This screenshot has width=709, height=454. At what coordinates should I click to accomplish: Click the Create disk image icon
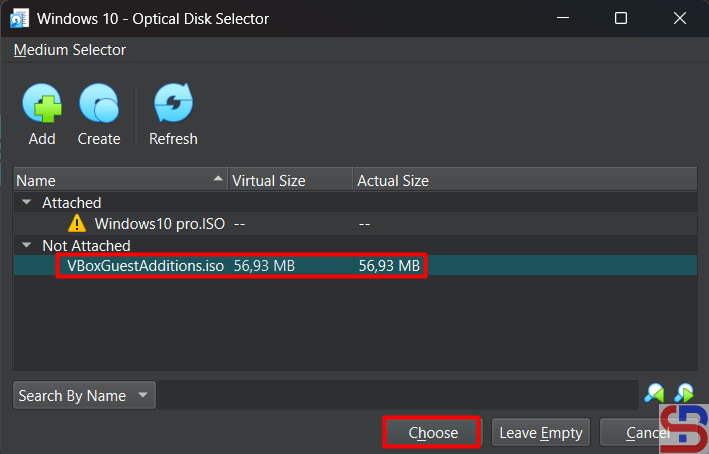(x=99, y=104)
